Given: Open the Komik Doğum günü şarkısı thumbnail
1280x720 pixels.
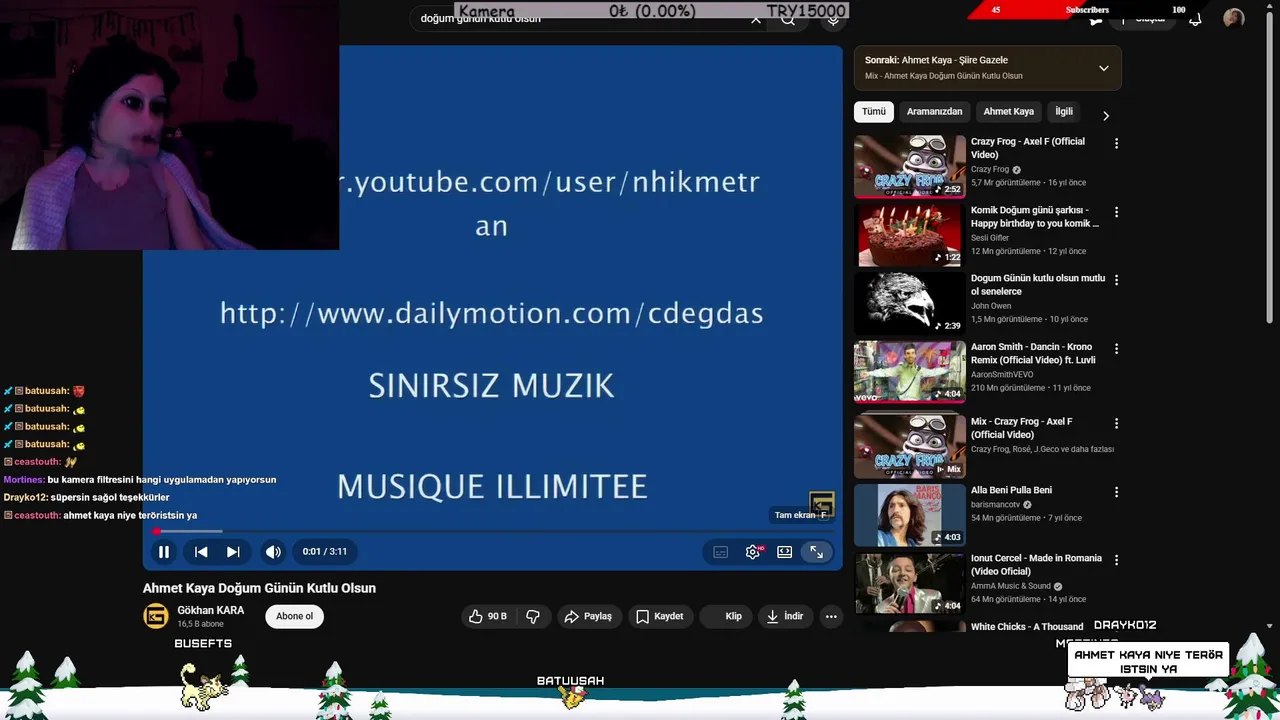Looking at the screenshot, I should pos(909,235).
